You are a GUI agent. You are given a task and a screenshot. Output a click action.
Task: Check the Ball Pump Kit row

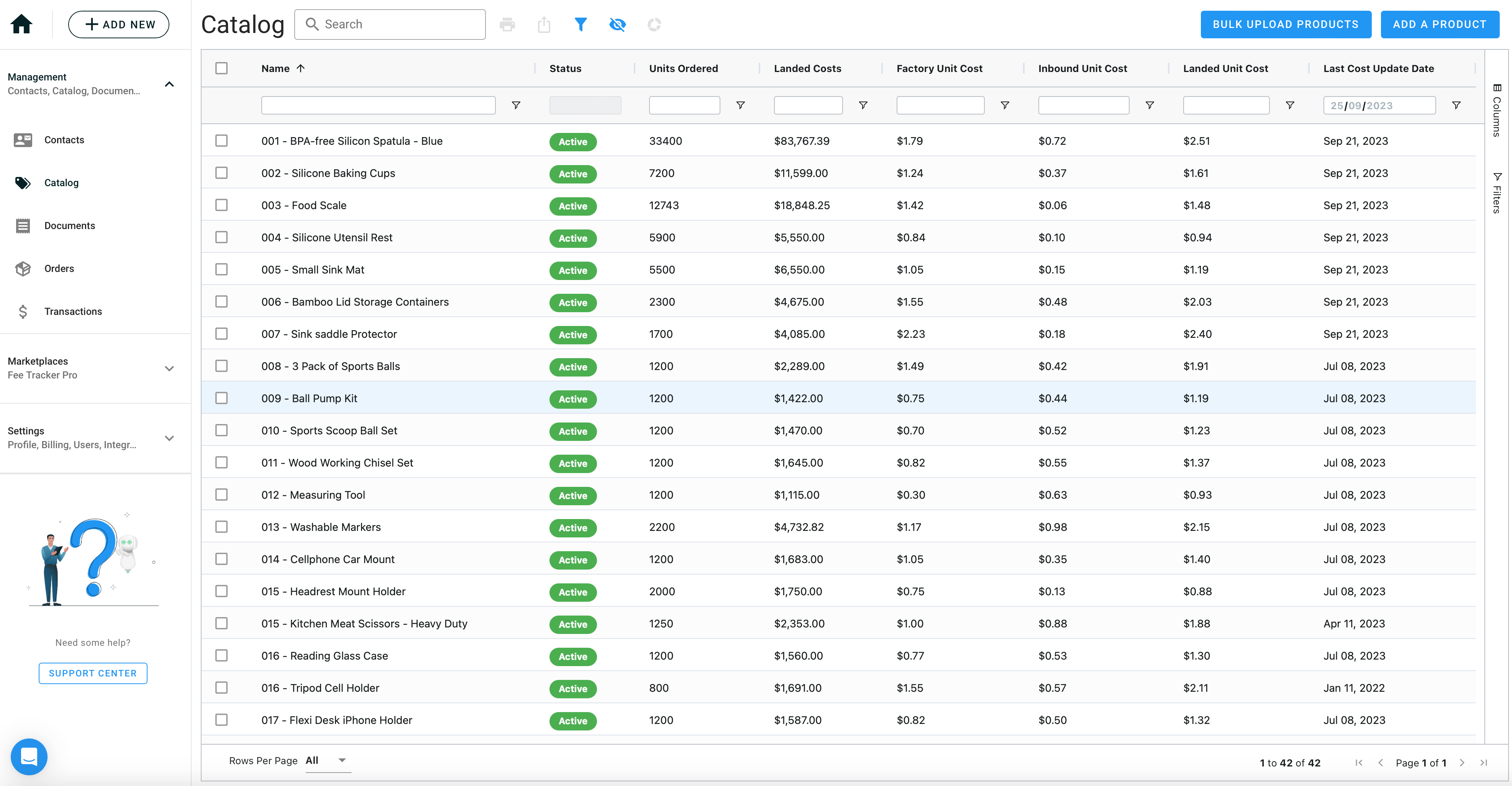pos(221,398)
